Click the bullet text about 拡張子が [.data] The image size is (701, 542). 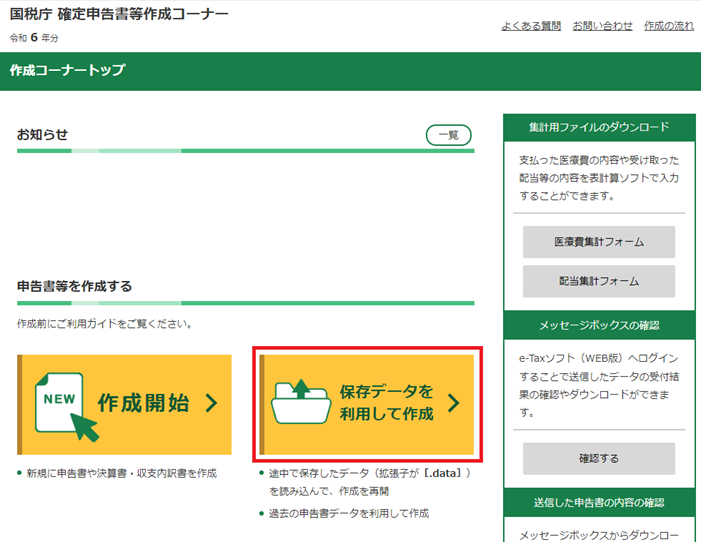click(370, 482)
